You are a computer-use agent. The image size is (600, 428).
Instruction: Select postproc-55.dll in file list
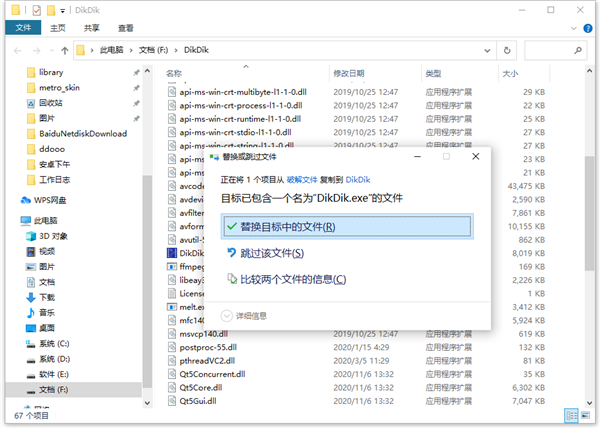208,347
